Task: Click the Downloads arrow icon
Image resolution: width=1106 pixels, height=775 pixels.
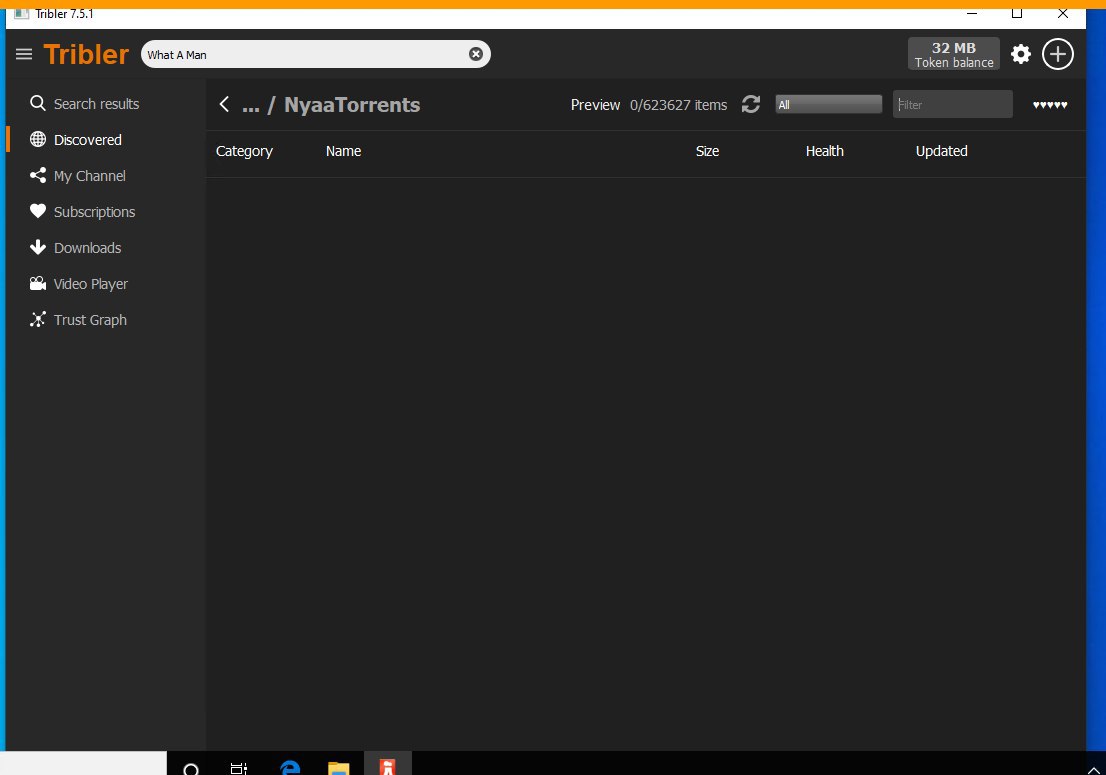Action: (x=37, y=247)
